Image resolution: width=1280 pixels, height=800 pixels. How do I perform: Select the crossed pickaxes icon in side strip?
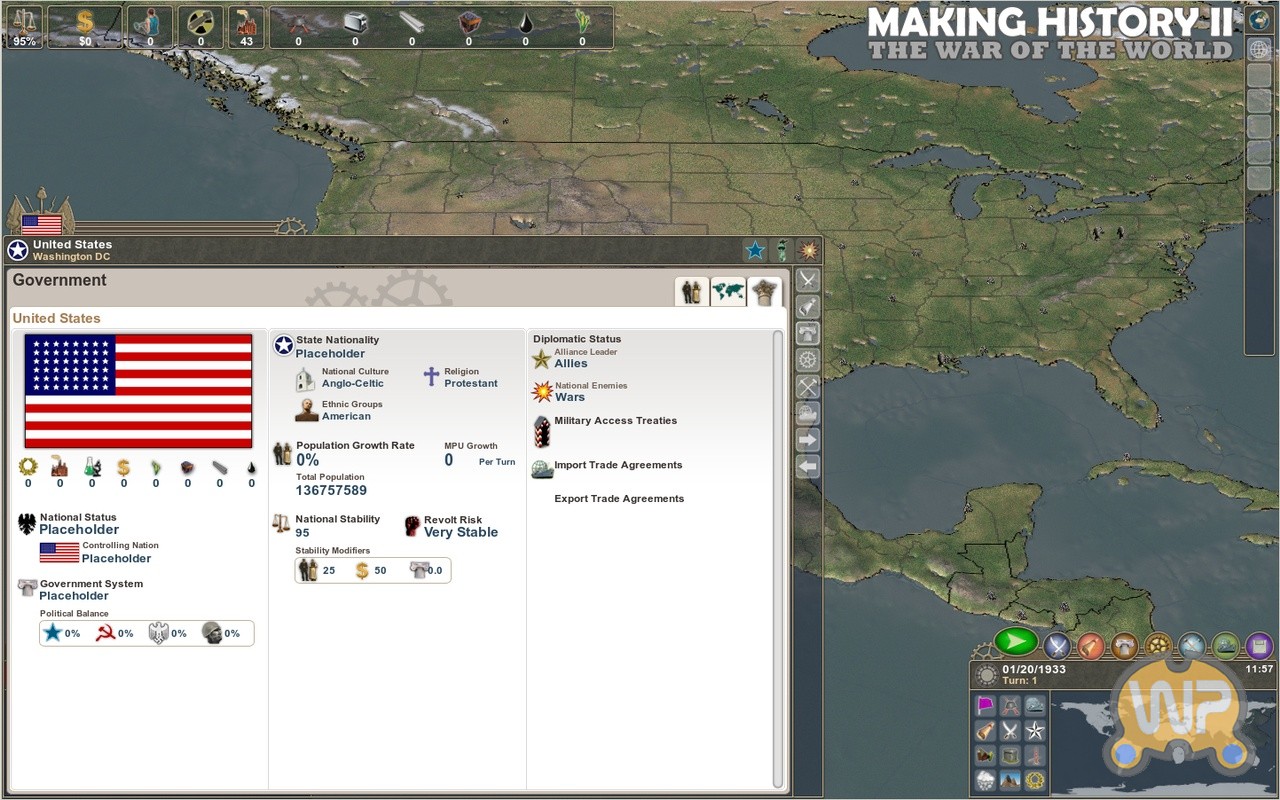[807, 386]
